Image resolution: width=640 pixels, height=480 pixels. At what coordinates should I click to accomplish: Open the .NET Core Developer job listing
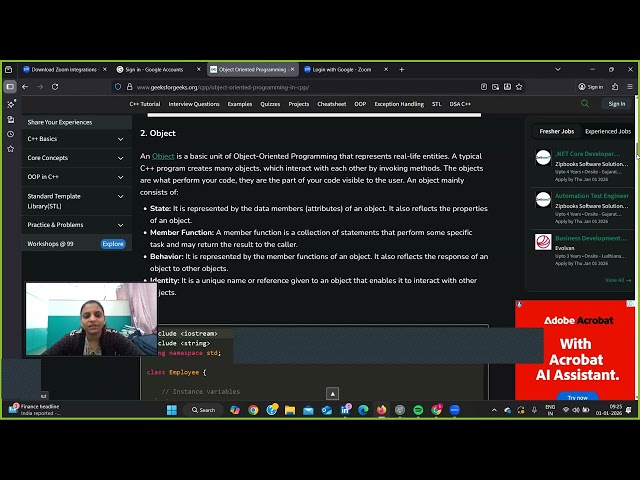[587, 154]
